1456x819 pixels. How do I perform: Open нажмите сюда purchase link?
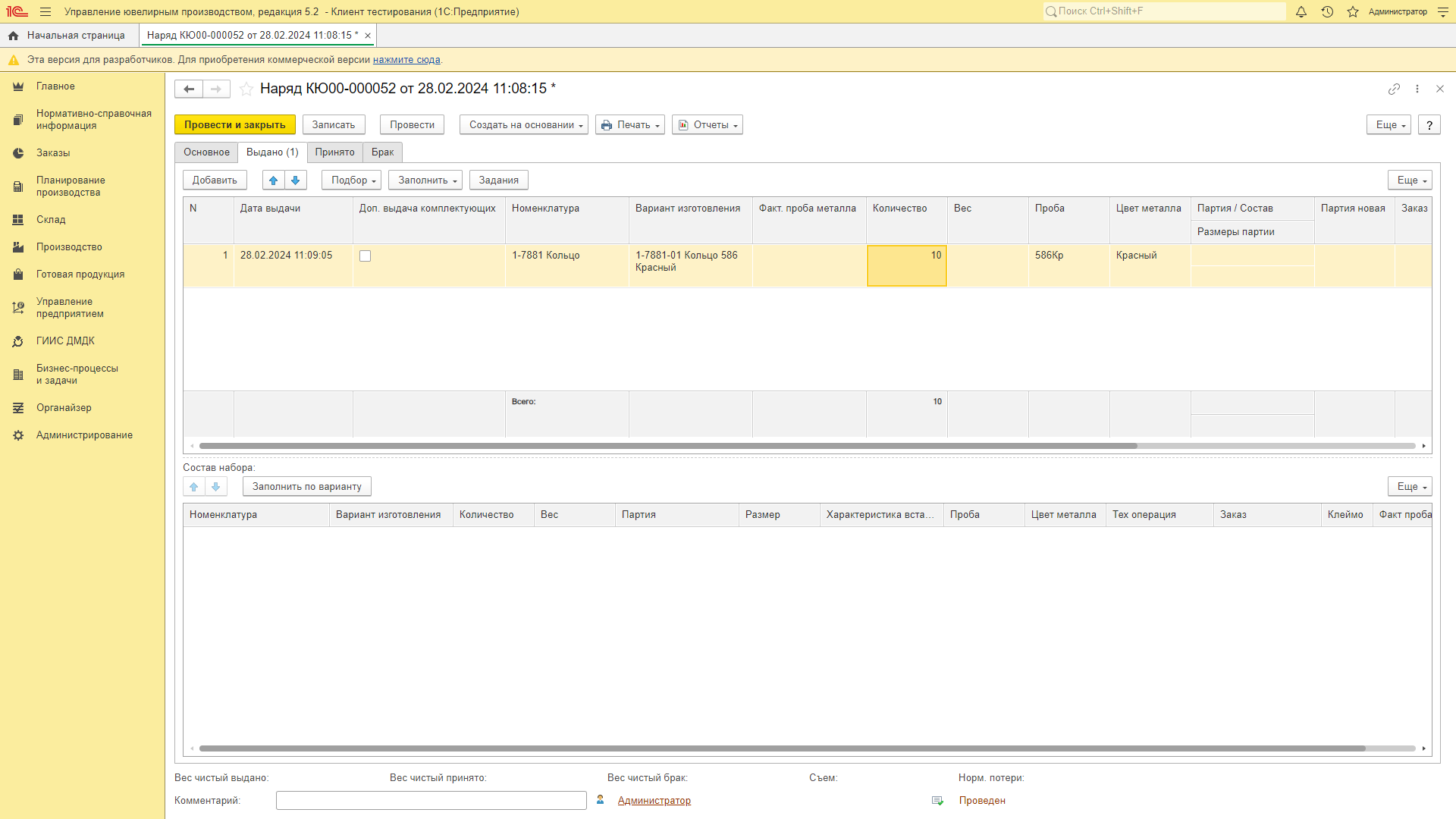point(406,60)
